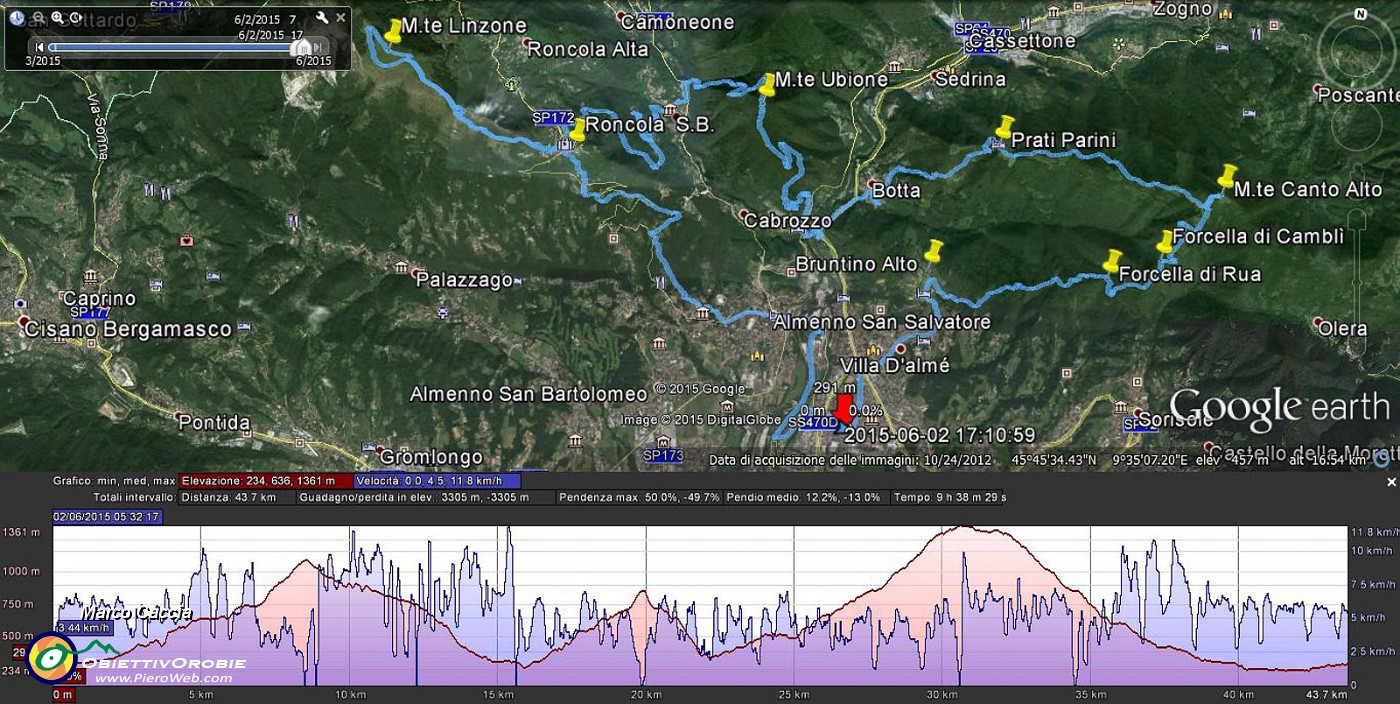Click the Cisano Bergamasco label
The width and height of the screenshot is (1400, 704).
coord(128,329)
